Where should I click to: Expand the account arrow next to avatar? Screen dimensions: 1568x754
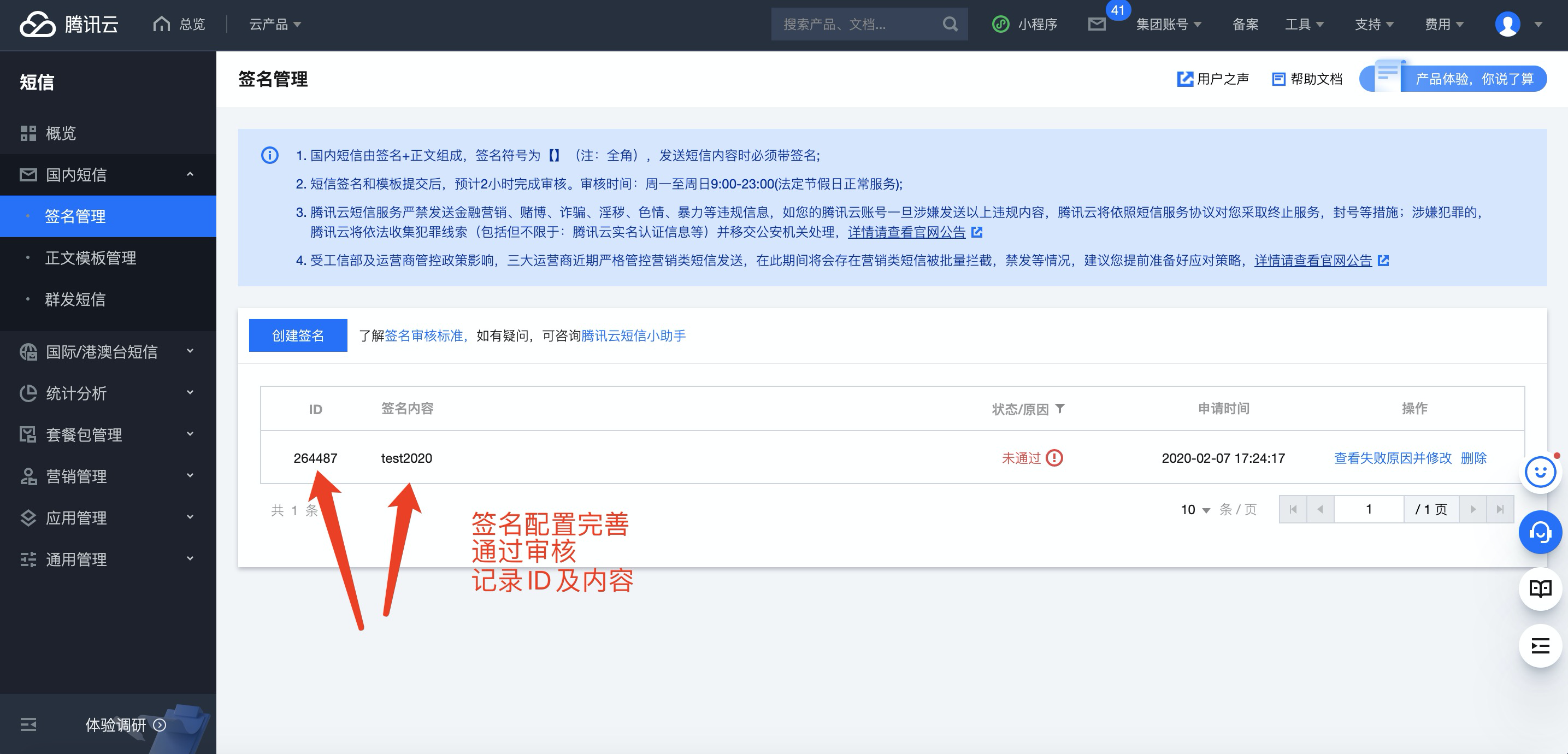(1538, 25)
